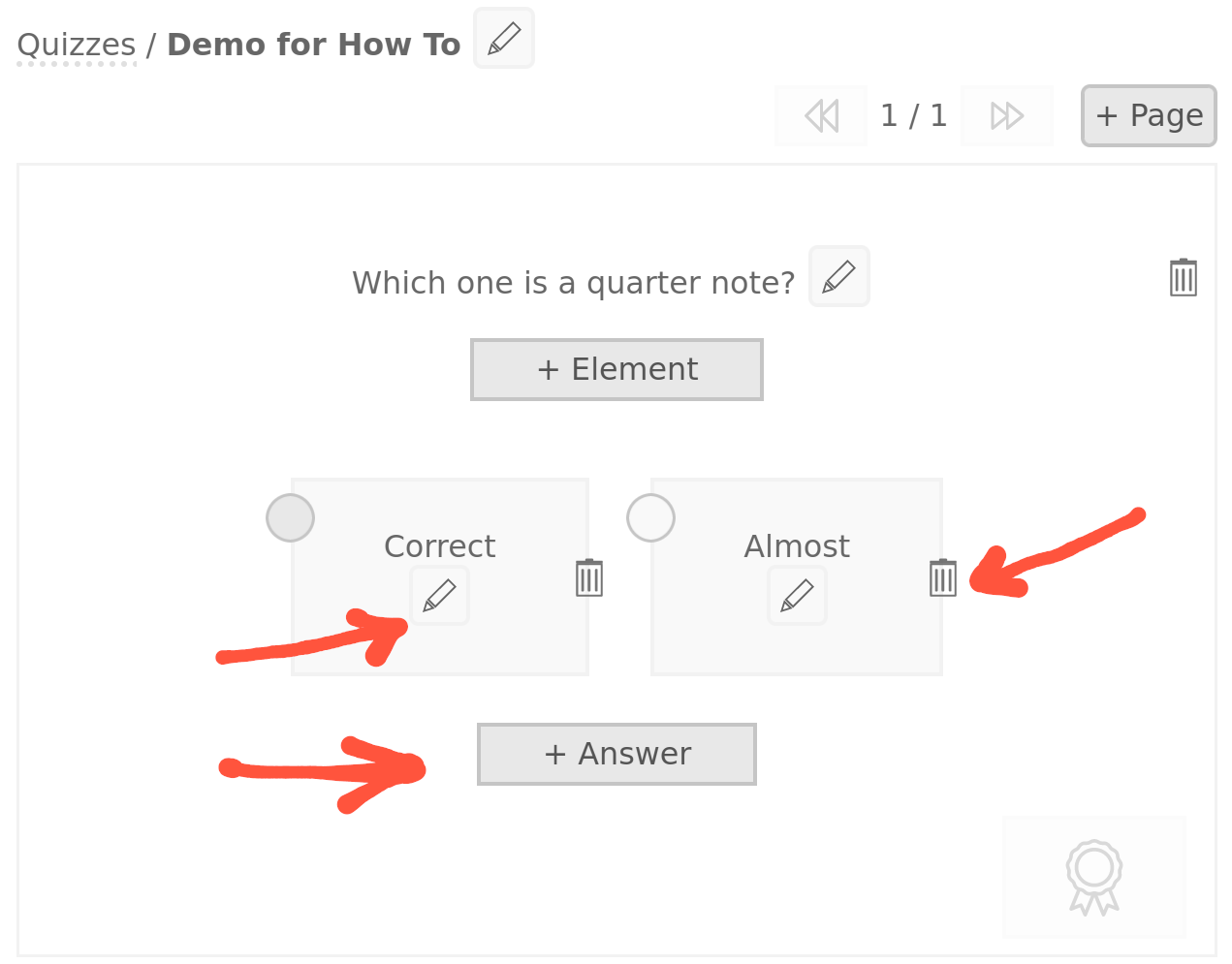Edit the 'Correct' answer
This screenshot has width=1232, height=964.
tap(439, 595)
